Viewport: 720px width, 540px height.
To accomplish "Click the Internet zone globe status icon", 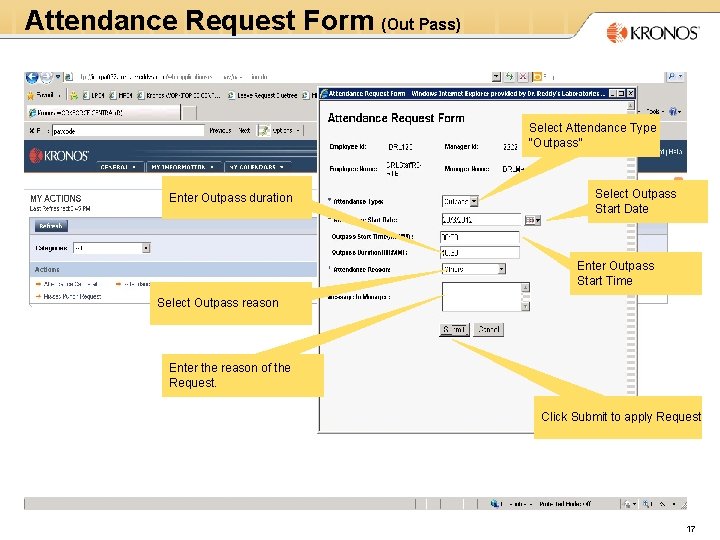I will (495, 504).
